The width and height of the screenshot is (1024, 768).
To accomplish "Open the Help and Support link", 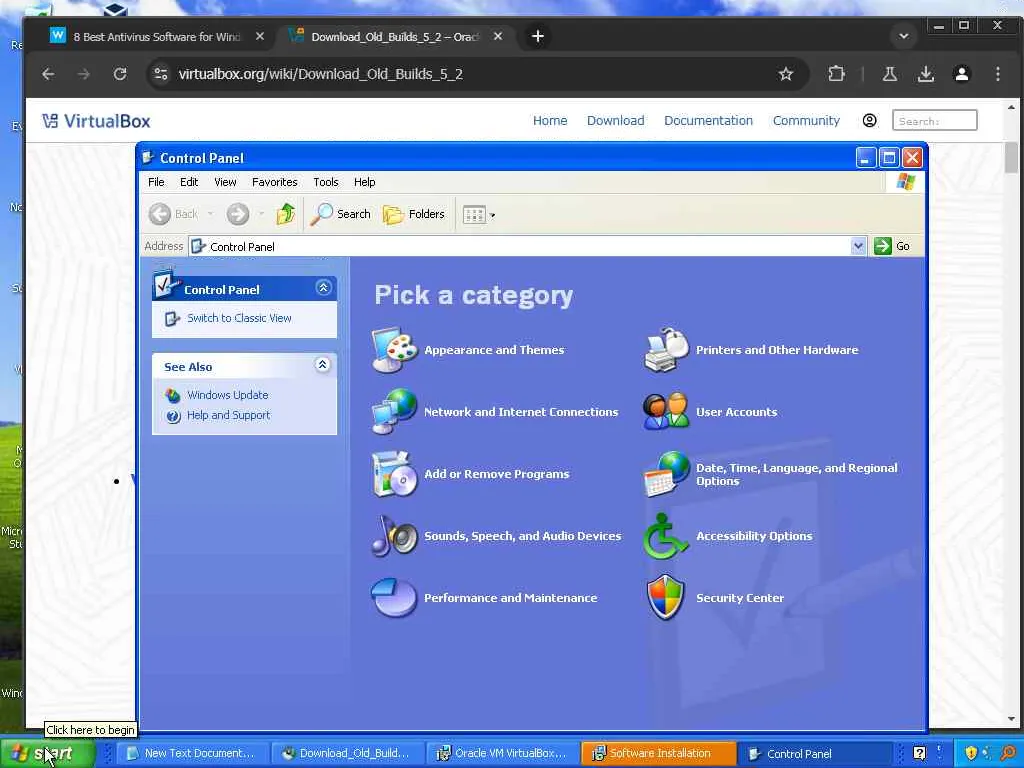I will (x=228, y=415).
